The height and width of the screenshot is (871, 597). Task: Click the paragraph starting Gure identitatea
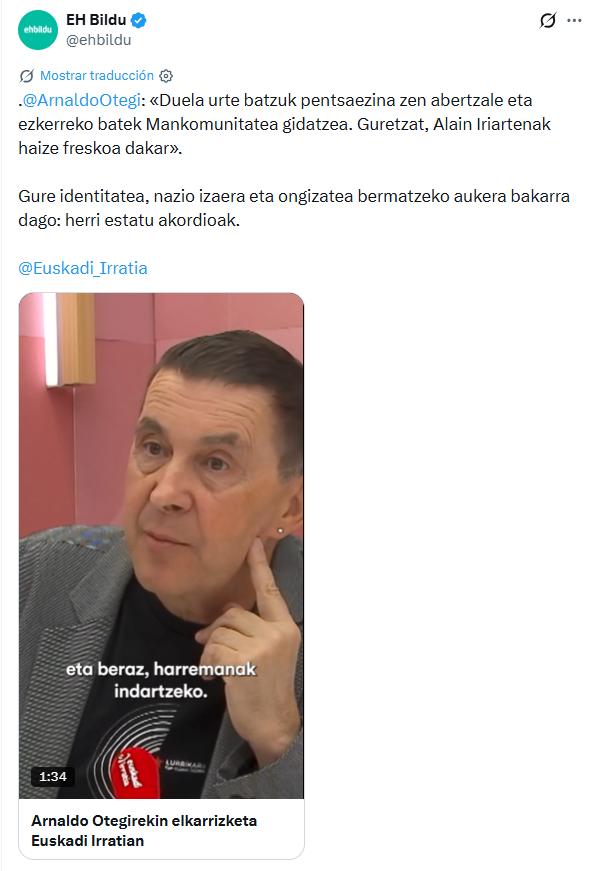294,208
